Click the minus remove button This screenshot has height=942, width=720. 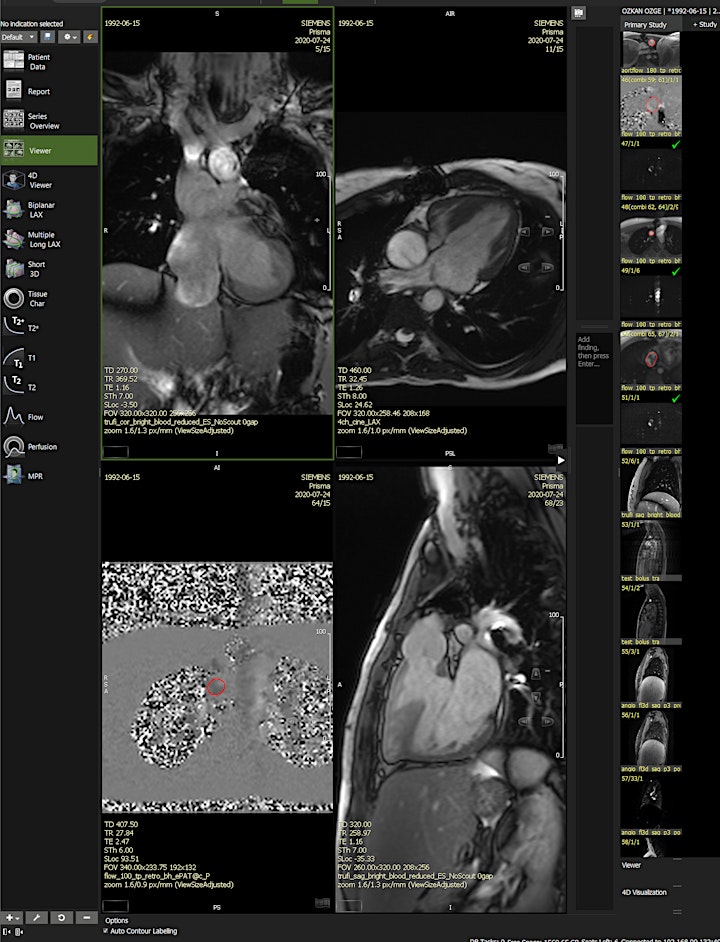pyautogui.click(x=87, y=917)
